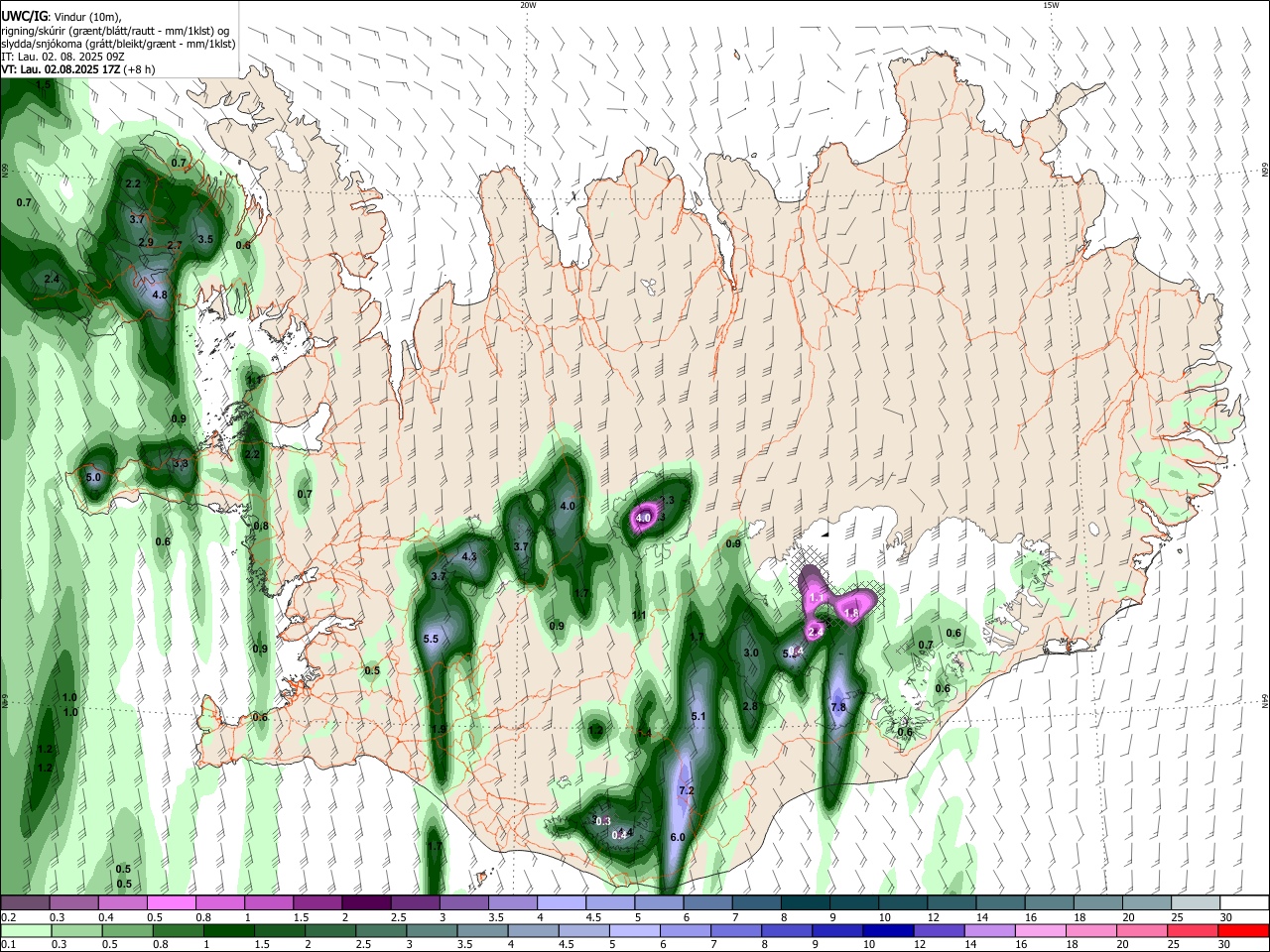Click the red 30 swatch in rain legend
This screenshot has width=1270, height=952.
click(1243, 930)
